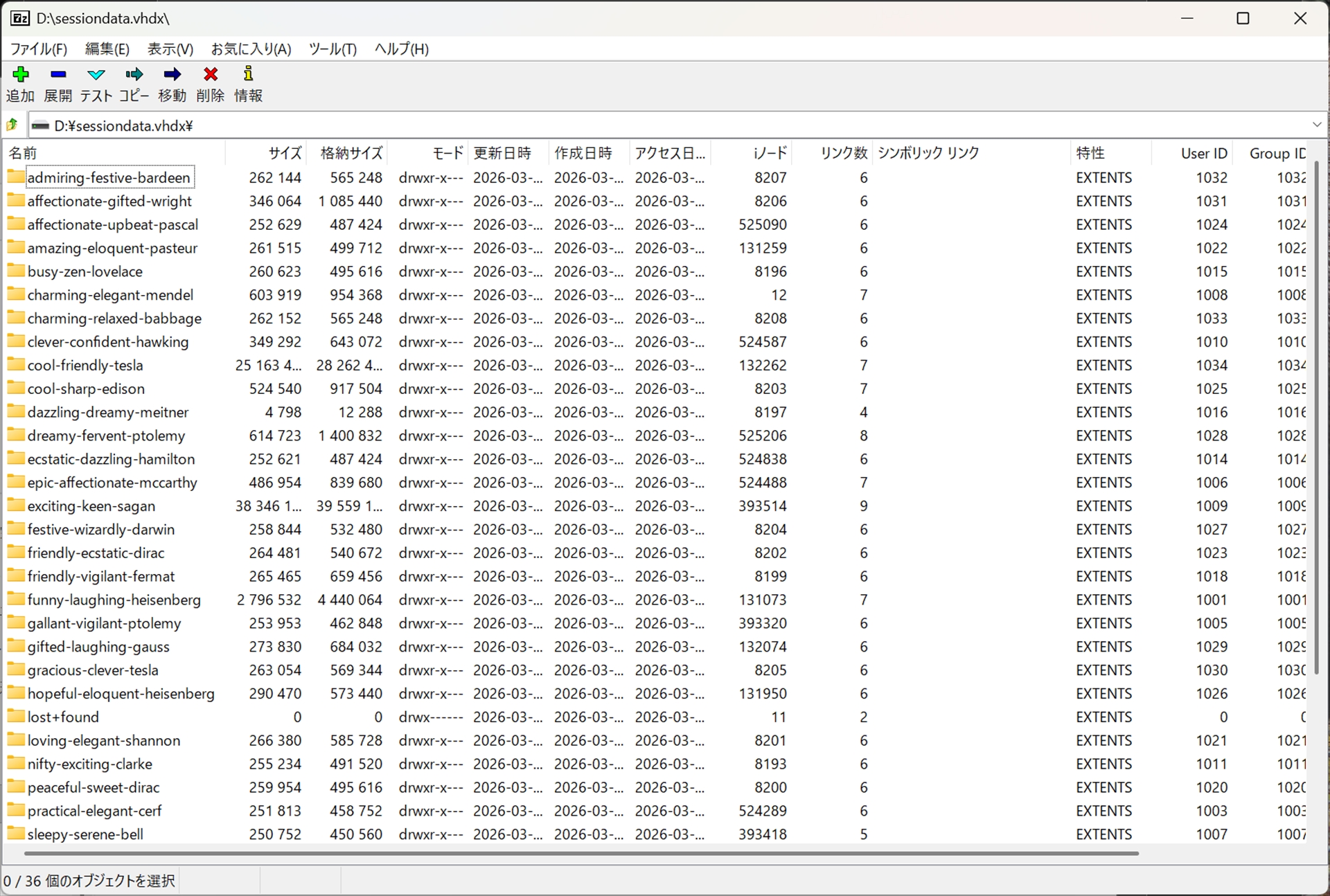Select the cool-friendly-tesla folder icon

tap(16, 365)
